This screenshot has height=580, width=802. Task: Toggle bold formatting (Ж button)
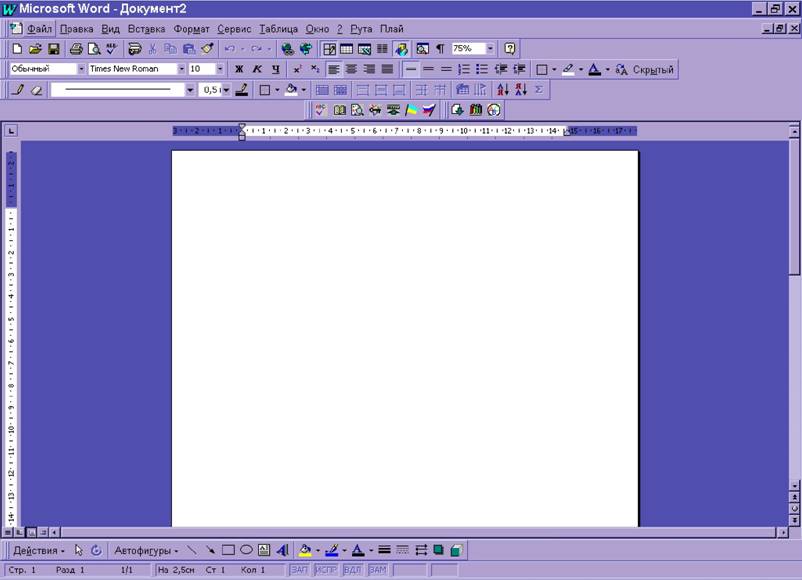[x=239, y=69]
